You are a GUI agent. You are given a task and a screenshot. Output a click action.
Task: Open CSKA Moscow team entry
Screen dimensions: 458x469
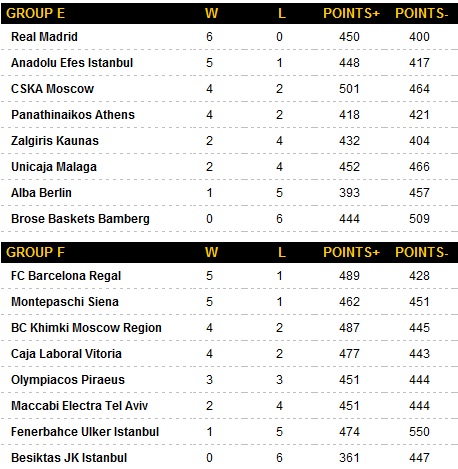[x=52, y=89]
